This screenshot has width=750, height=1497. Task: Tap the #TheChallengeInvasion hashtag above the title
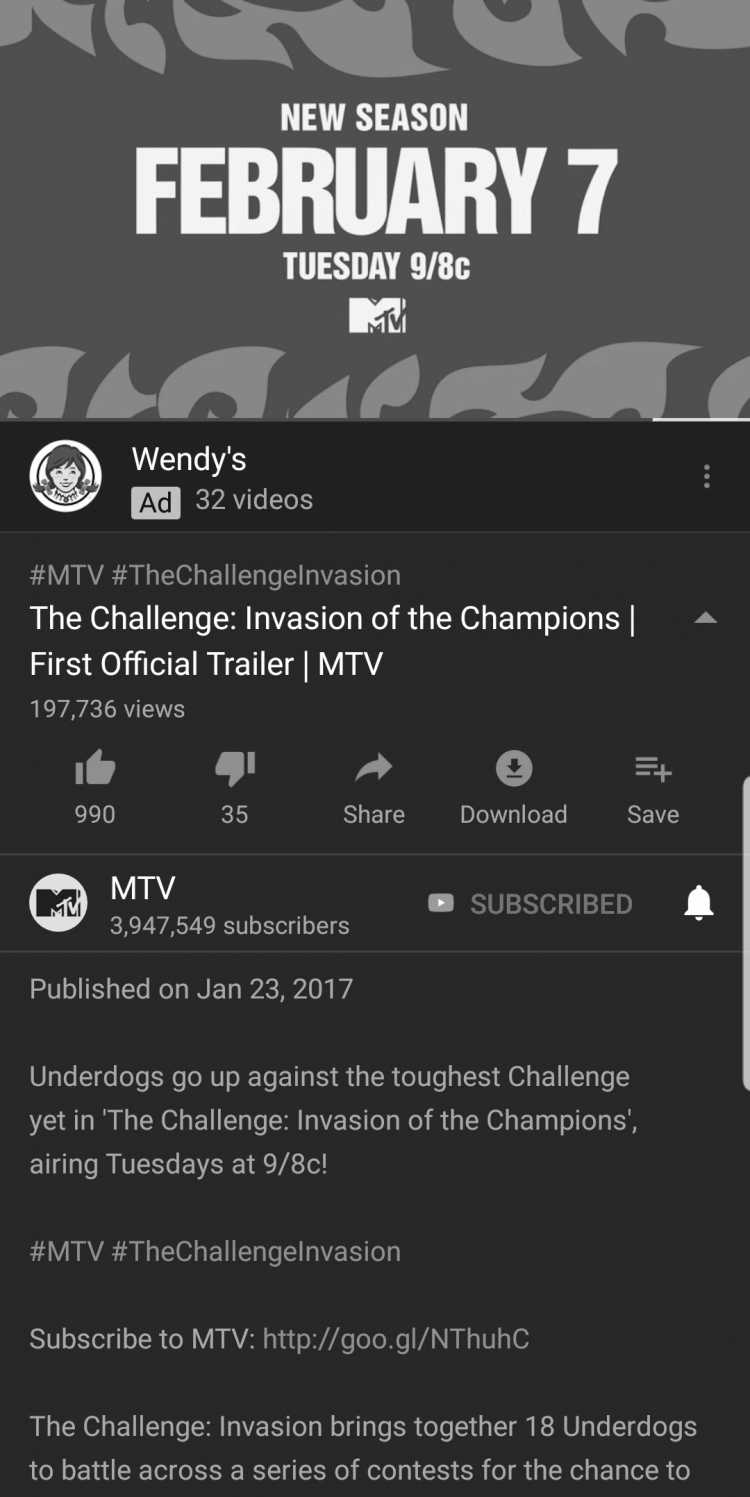(x=256, y=575)
